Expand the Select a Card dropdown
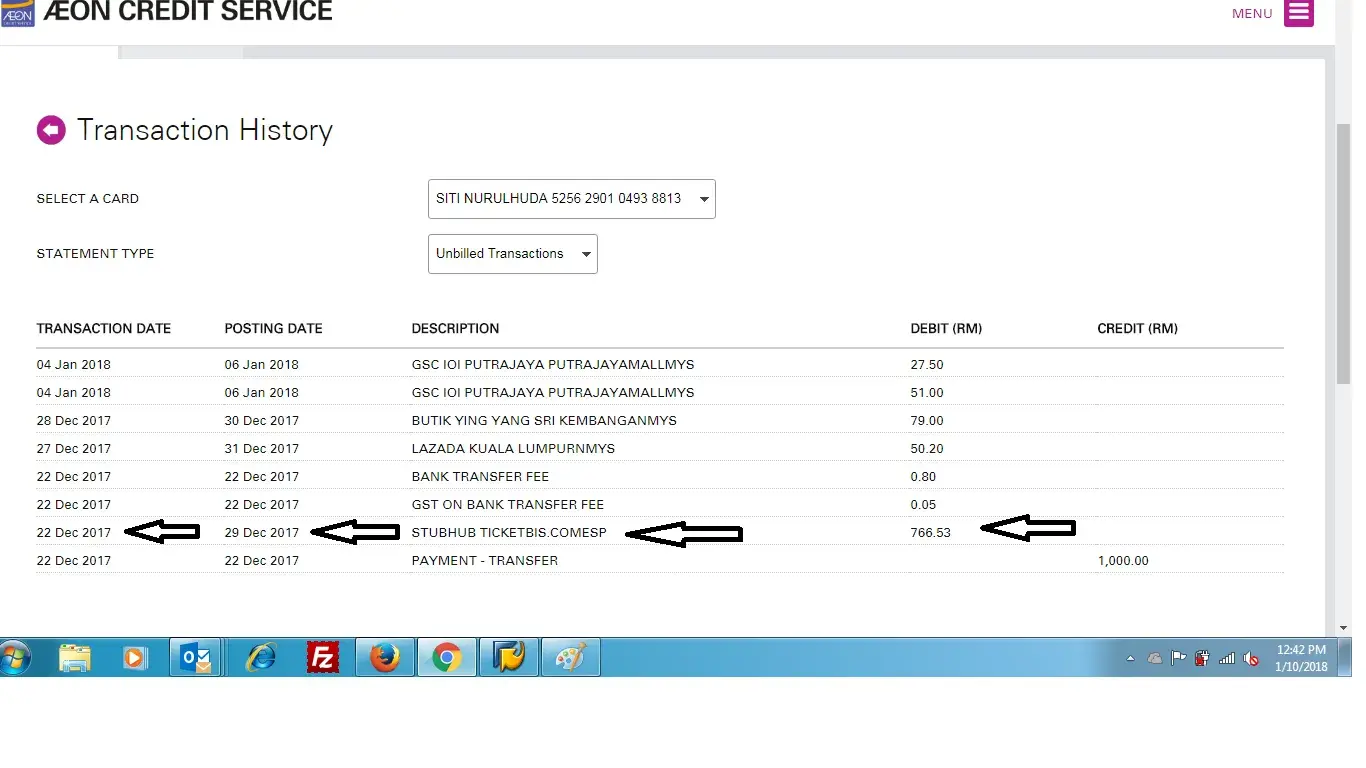This screenshot has width=1366, height=768. pos(571,199)
